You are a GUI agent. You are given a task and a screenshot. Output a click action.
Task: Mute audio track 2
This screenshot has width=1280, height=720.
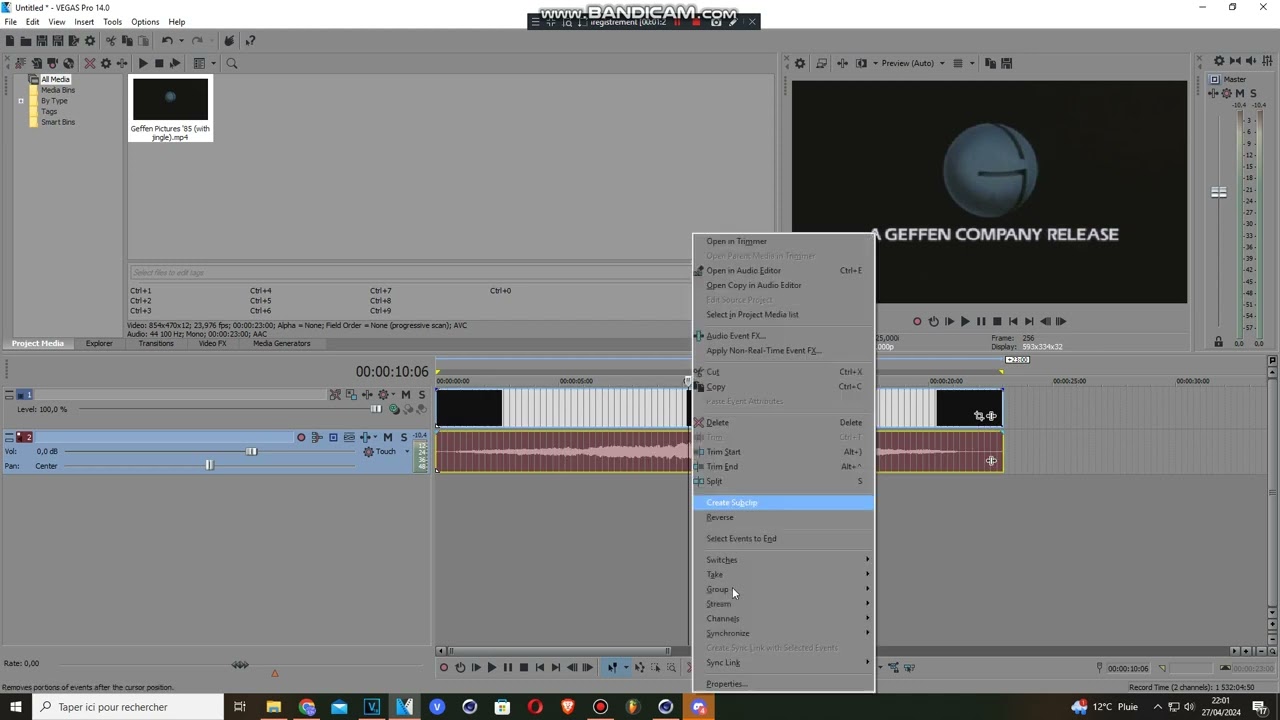tap(388, 437)
